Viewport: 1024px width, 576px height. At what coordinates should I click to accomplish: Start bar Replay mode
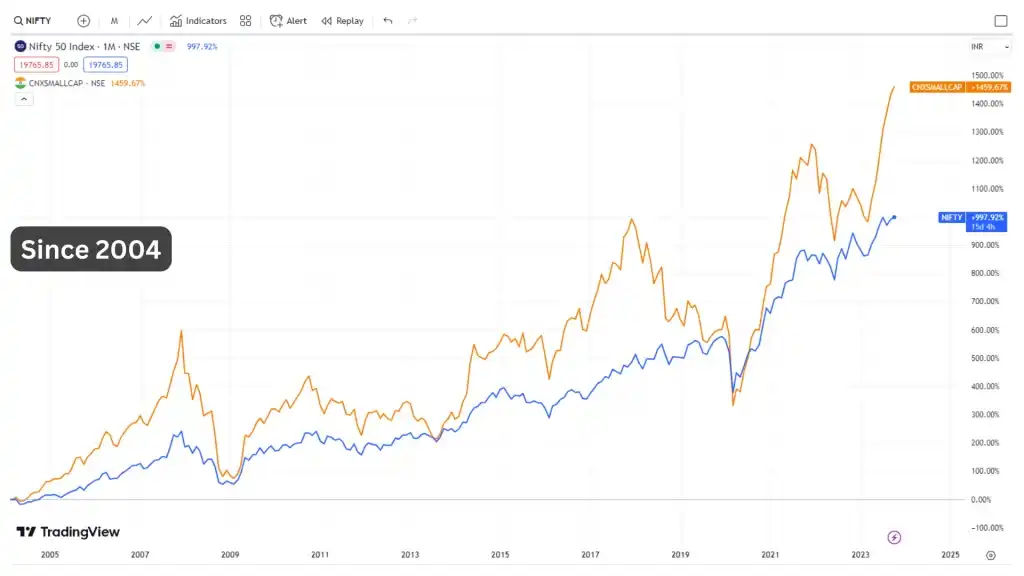(342, 21)
